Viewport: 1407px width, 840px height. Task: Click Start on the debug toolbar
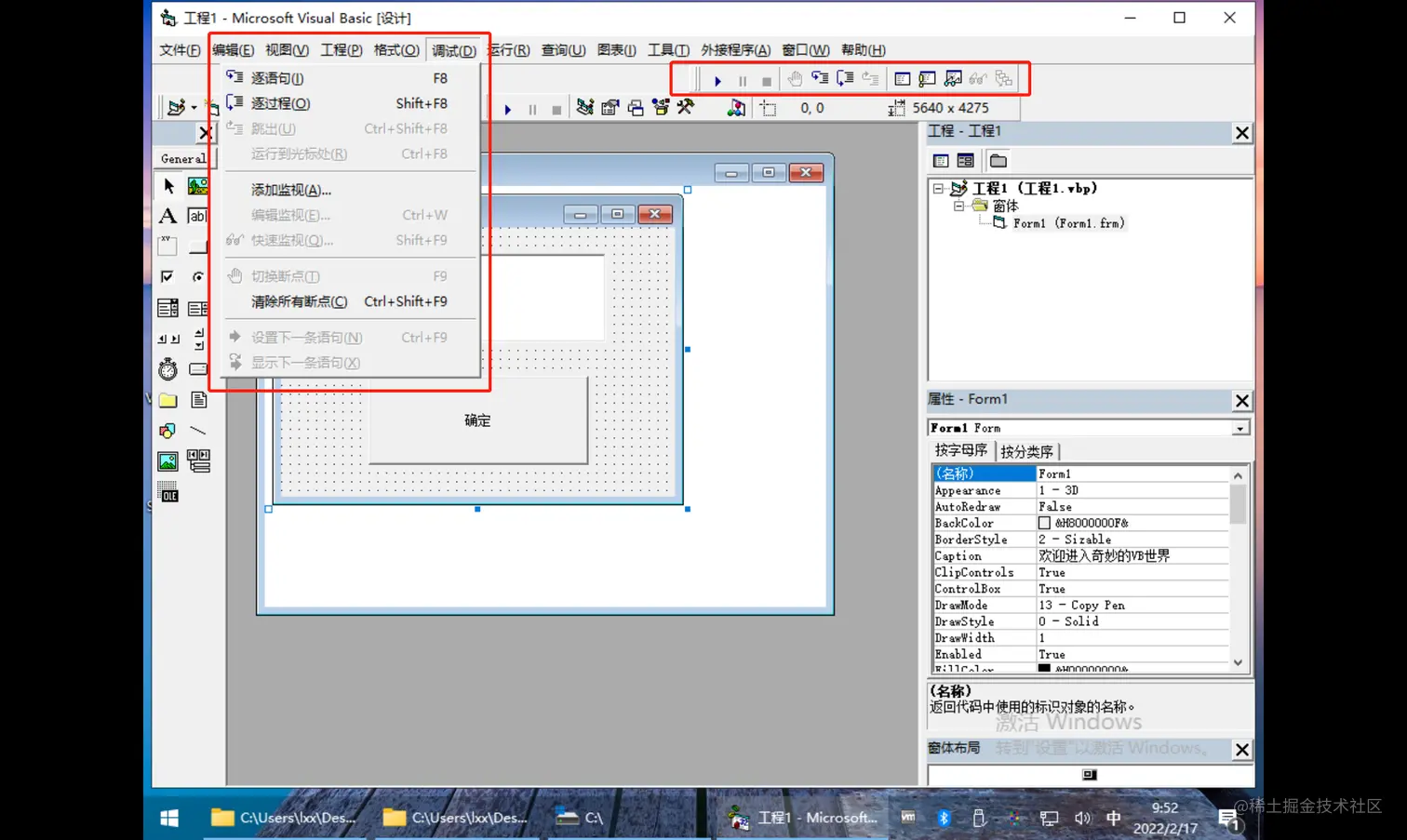coord(717,80)
